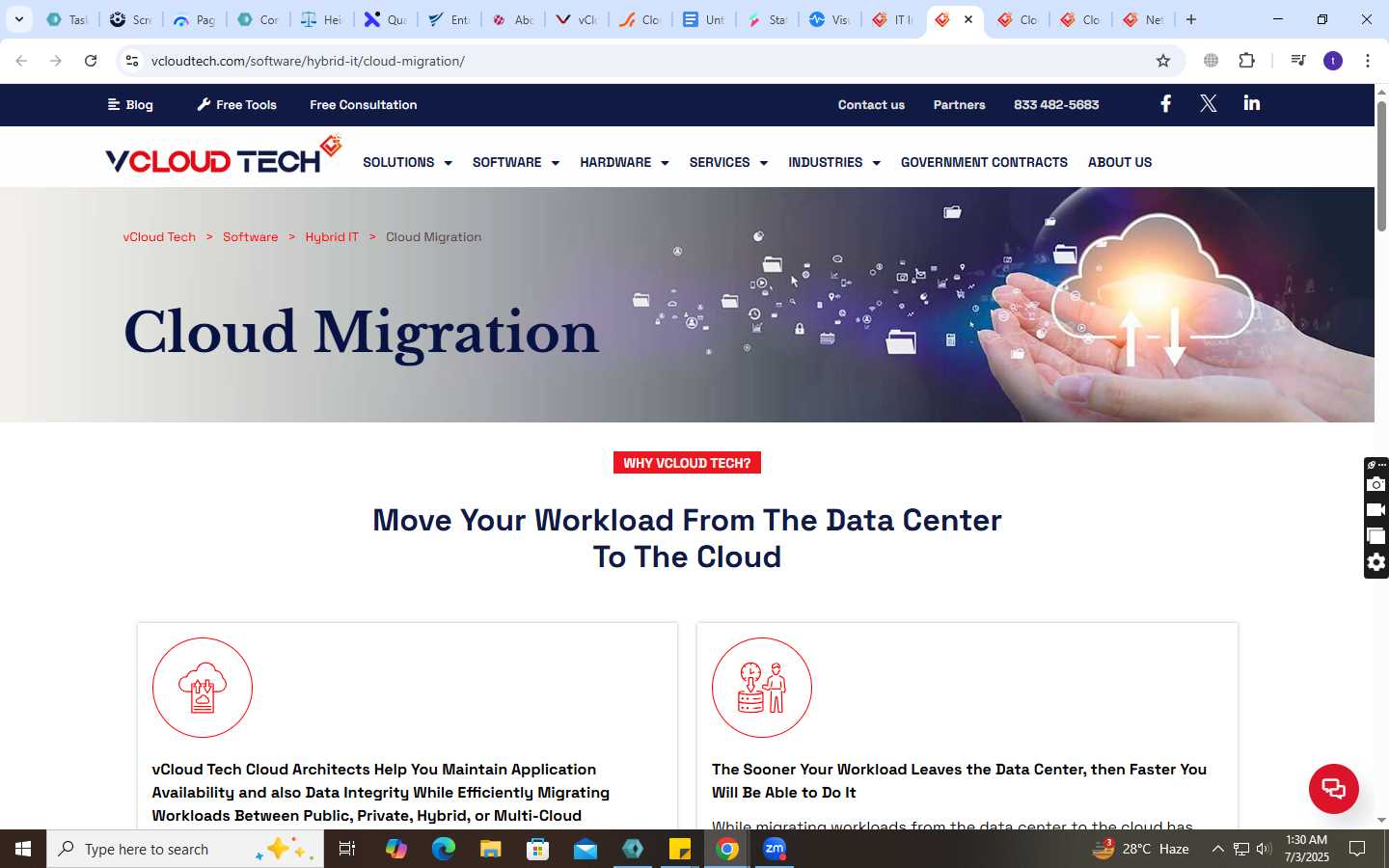Open the new tab plus button

tap(1191, 19)
